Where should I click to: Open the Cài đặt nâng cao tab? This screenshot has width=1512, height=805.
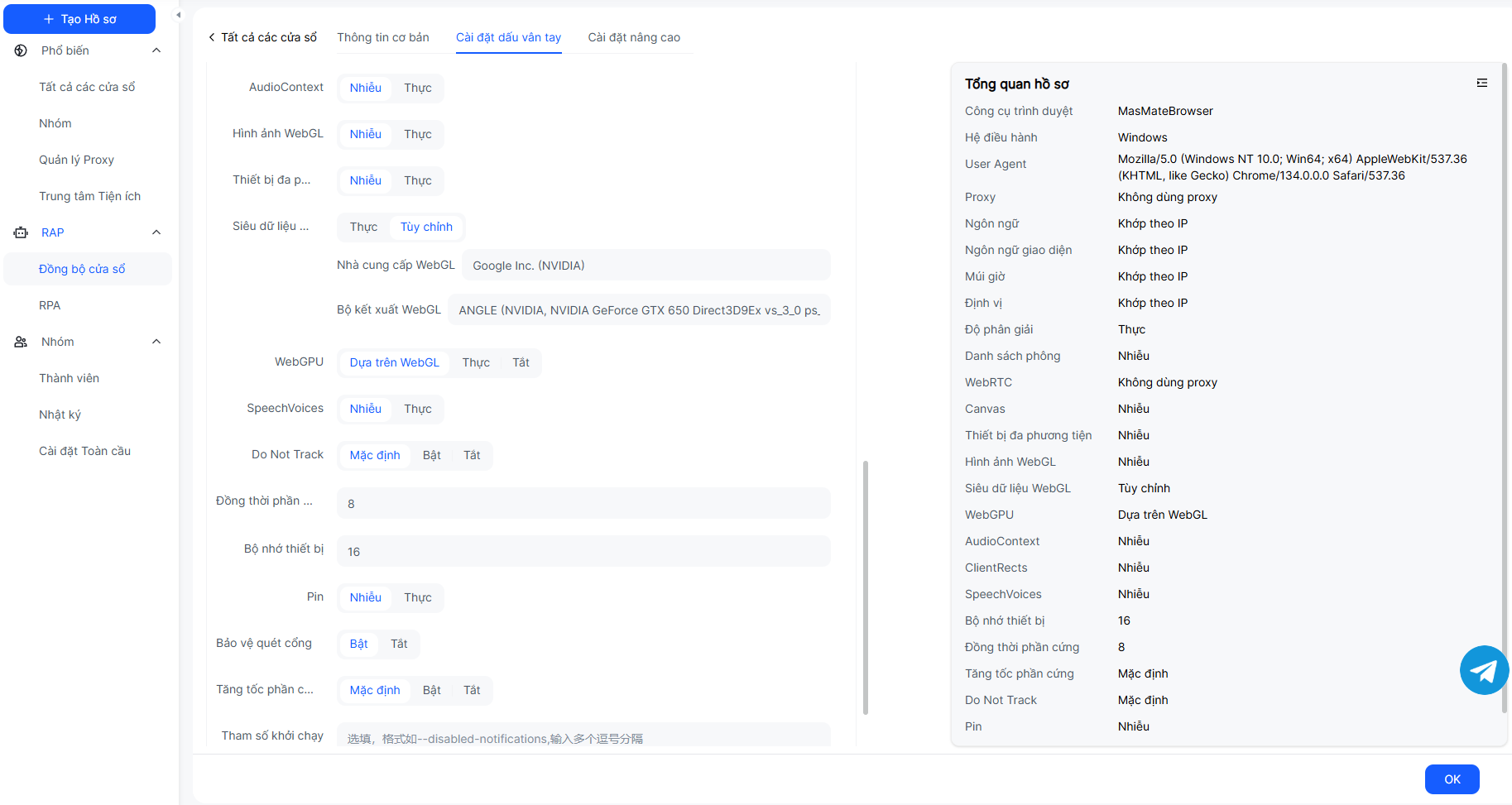point(633,37)
